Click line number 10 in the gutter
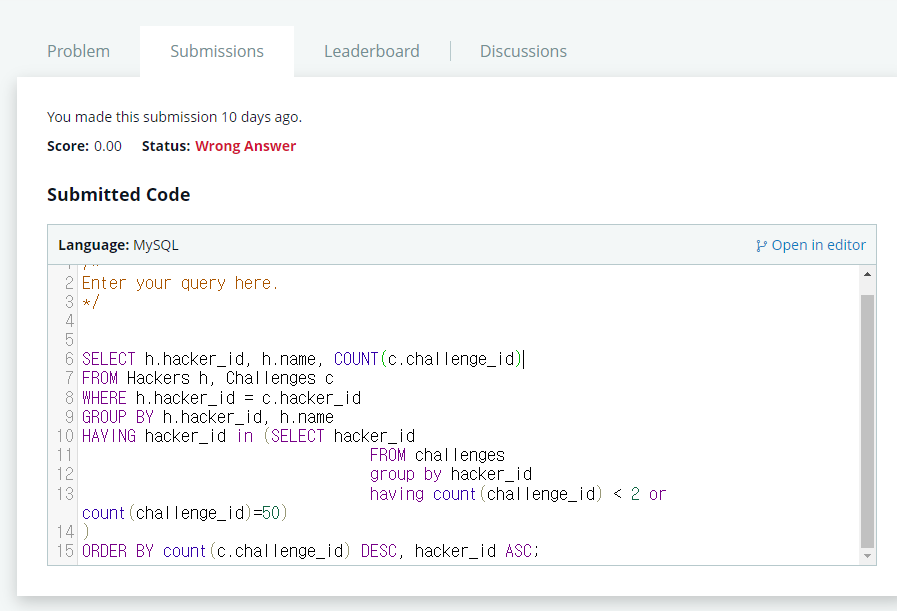 (65, 436)
